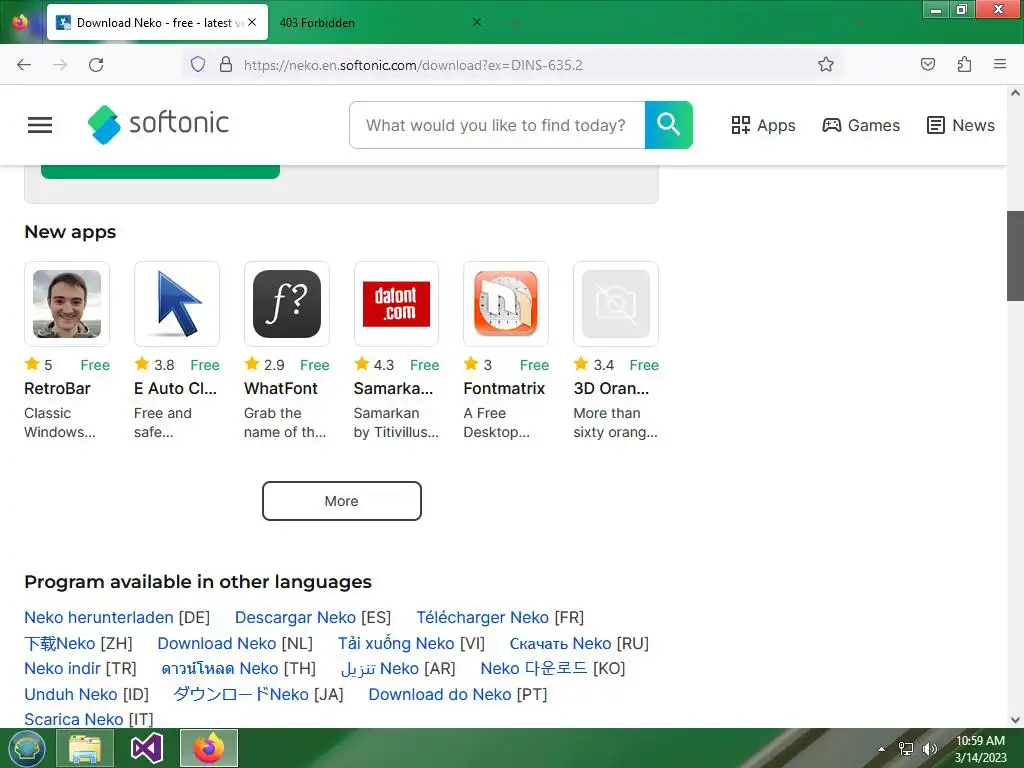1024x768 pixels.
Task: Open the Games section
Action: click(x=861, y=125)
